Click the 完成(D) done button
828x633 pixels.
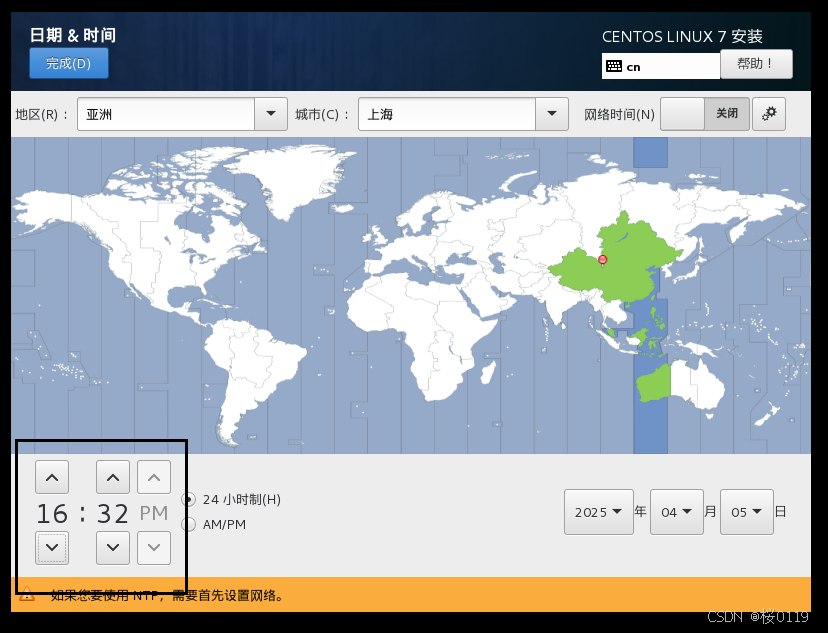tap(69, 63)
